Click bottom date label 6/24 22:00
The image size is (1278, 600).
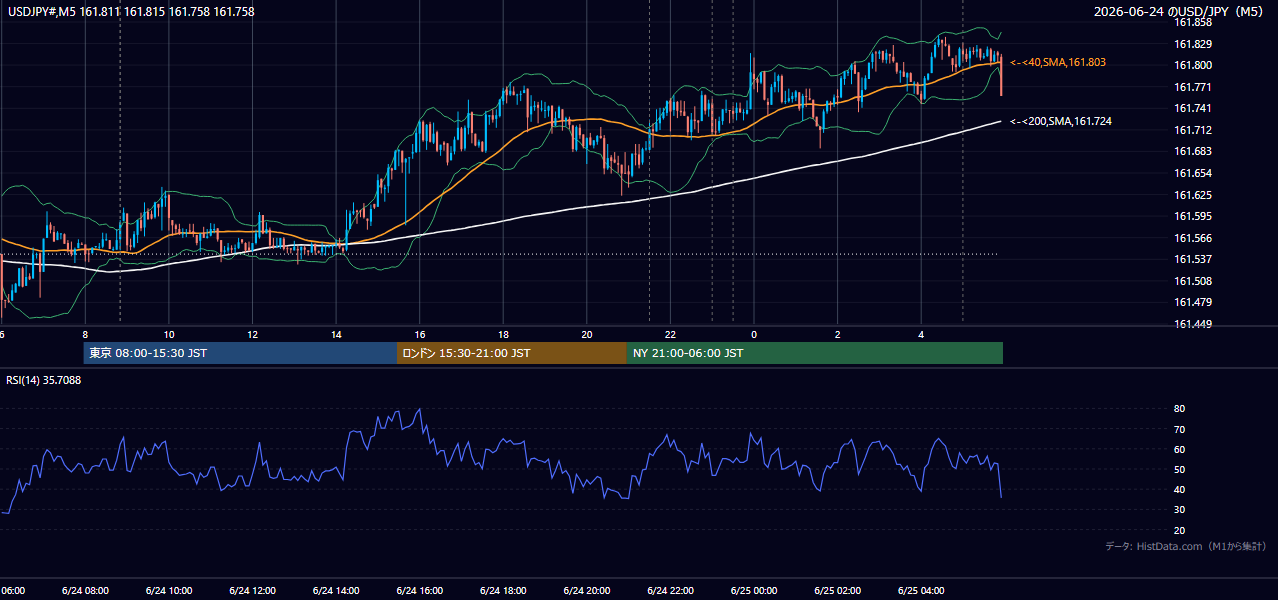pyautogui.click(x=670, y=590)
